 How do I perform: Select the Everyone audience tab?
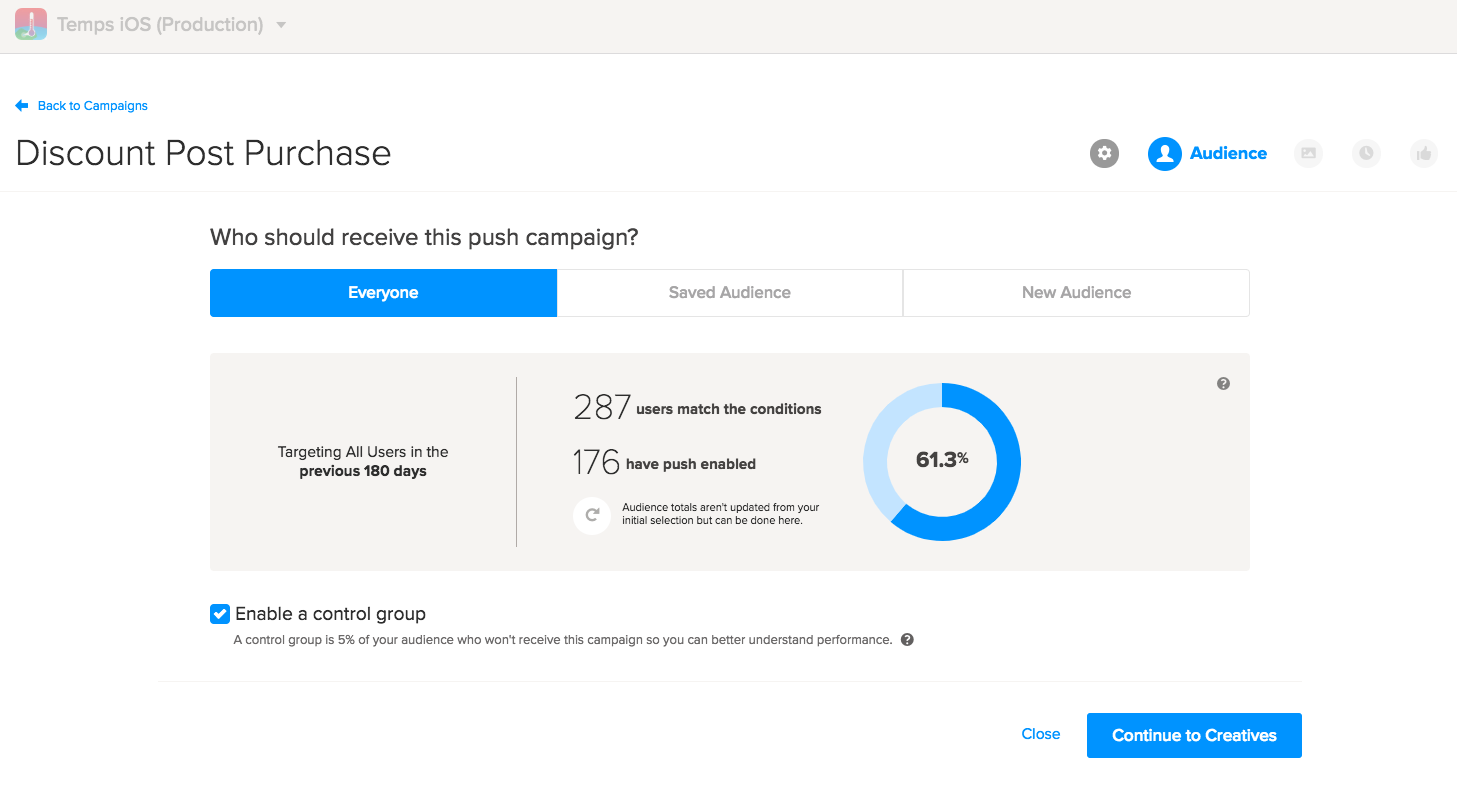tap(383, 293)
